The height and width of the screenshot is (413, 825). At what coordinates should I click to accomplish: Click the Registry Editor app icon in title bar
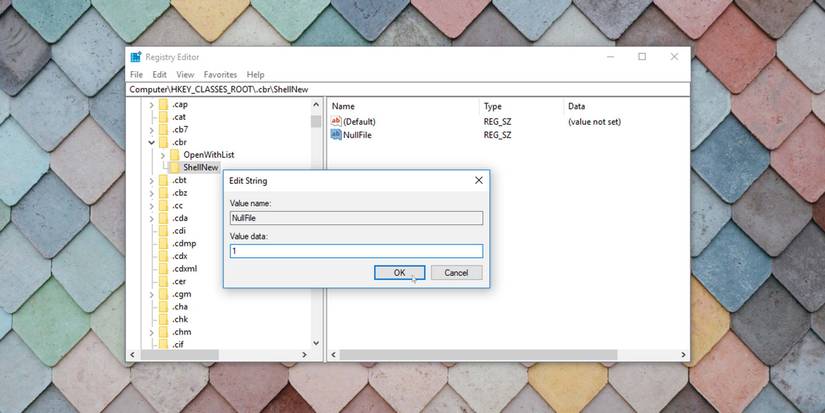click(x=136, y=57)
